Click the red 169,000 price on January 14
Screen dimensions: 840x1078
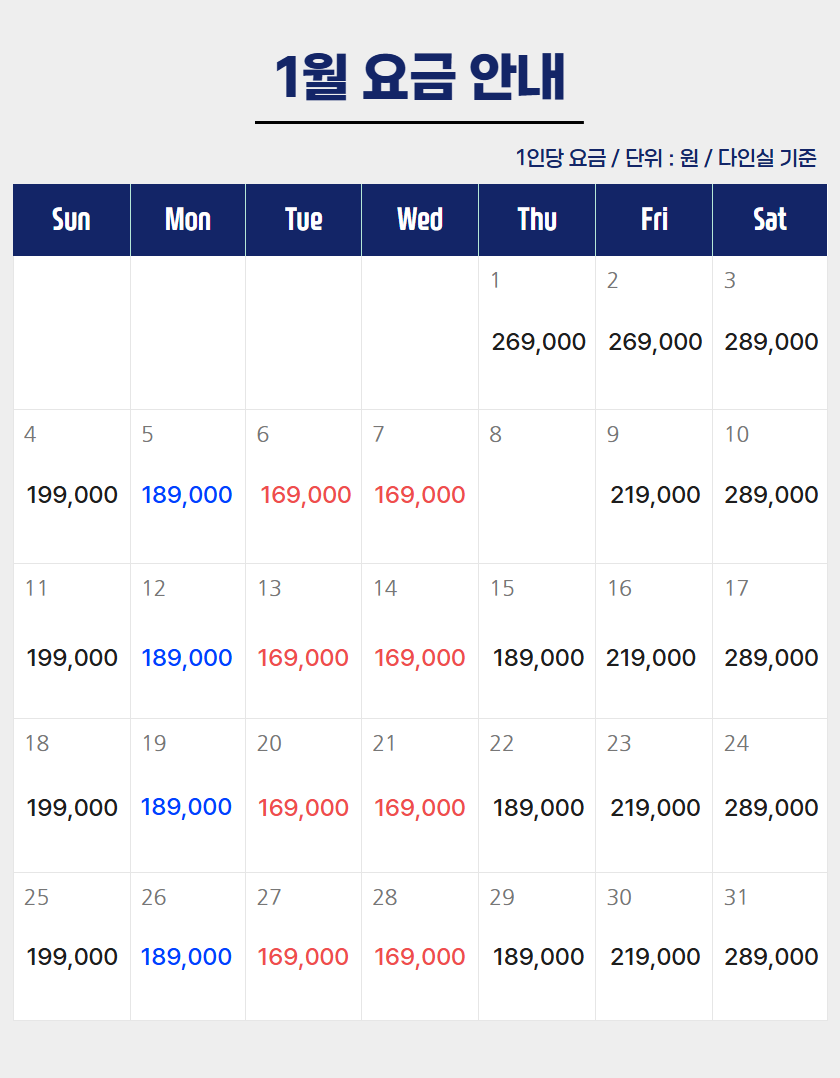(x=420, y=658)
